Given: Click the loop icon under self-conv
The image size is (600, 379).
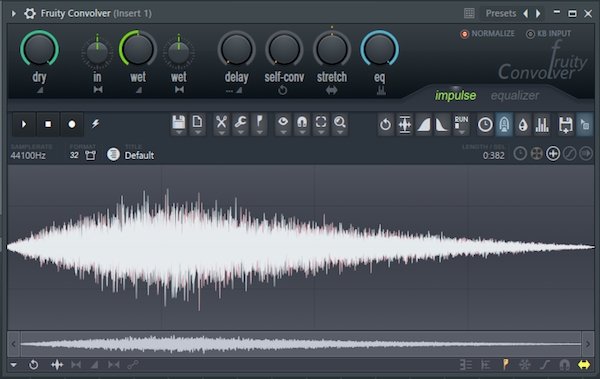Looking at the screenshot, I should (283, 90).
